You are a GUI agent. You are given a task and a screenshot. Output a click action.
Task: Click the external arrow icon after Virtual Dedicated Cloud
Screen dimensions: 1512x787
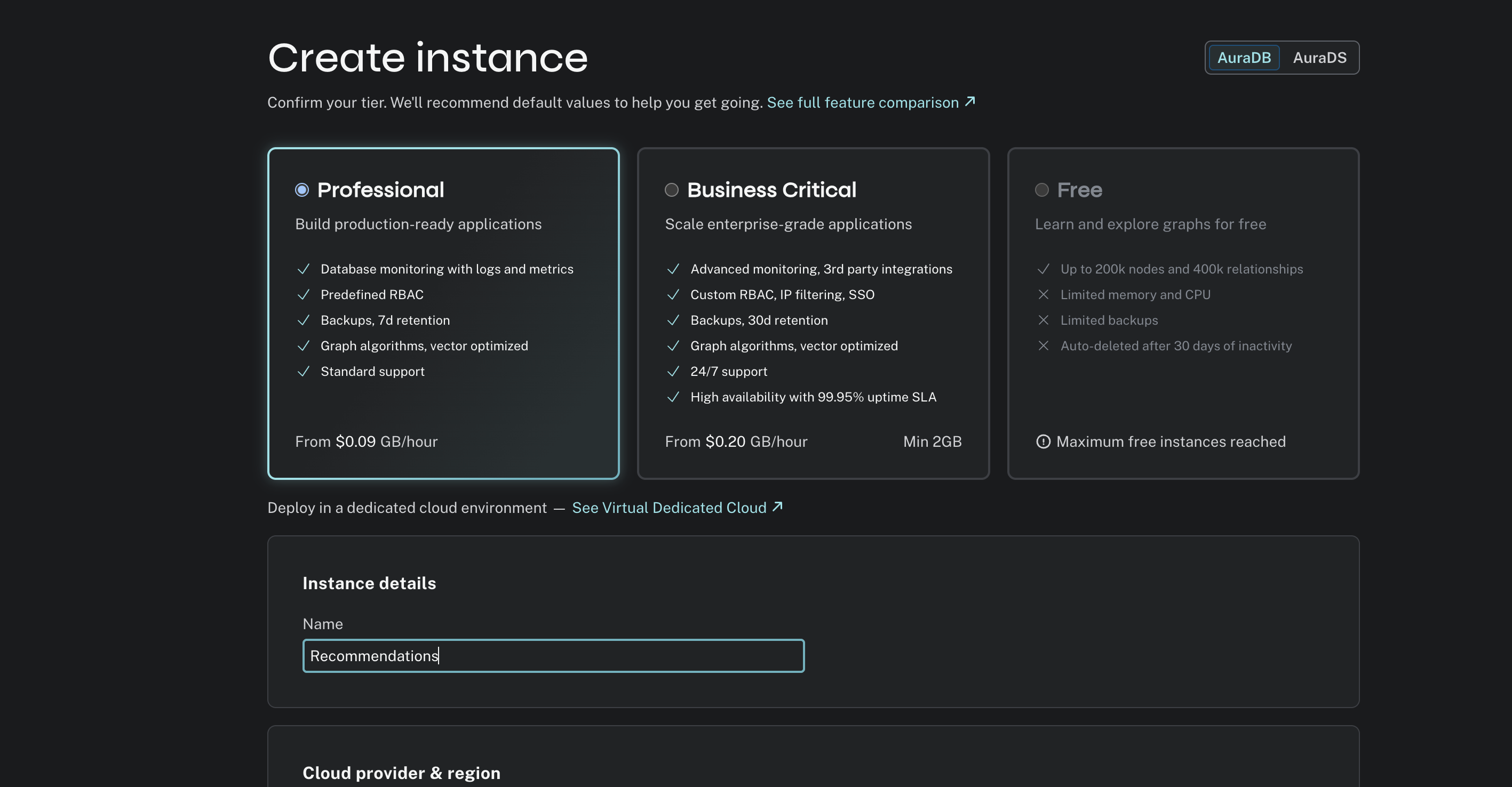pyautogui.click(x=778, y=507)
